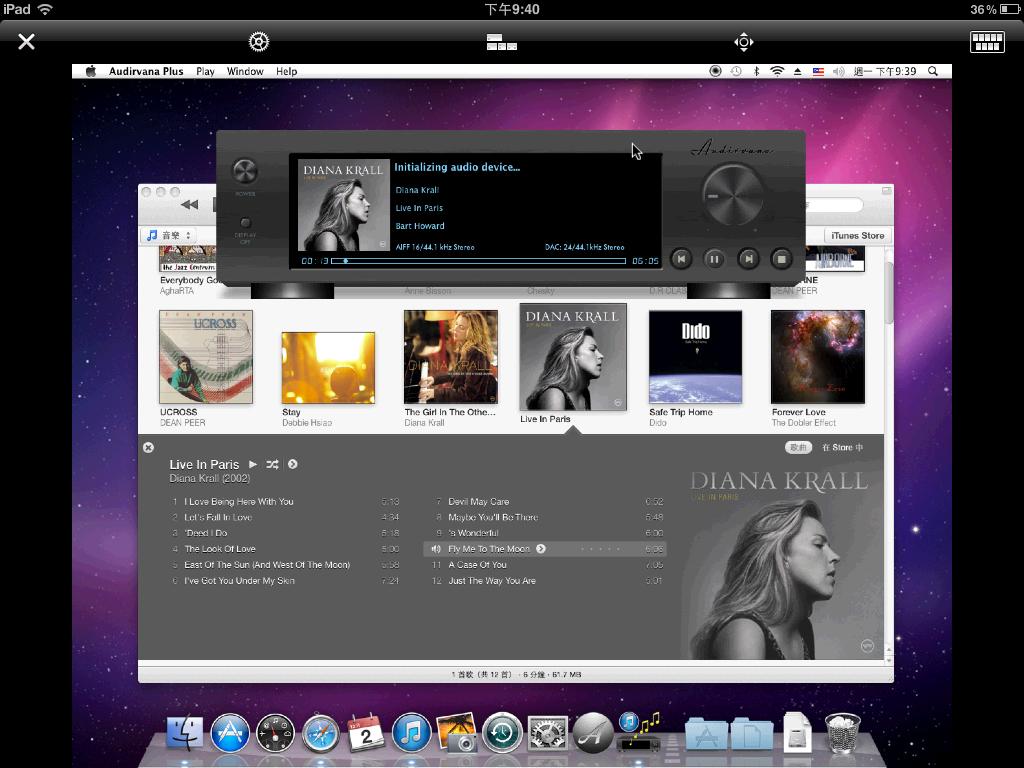Viewport: 1024px width, 768px height.
Task: Select track 'Let's Fall In Love'
Action: pos(285,517)
